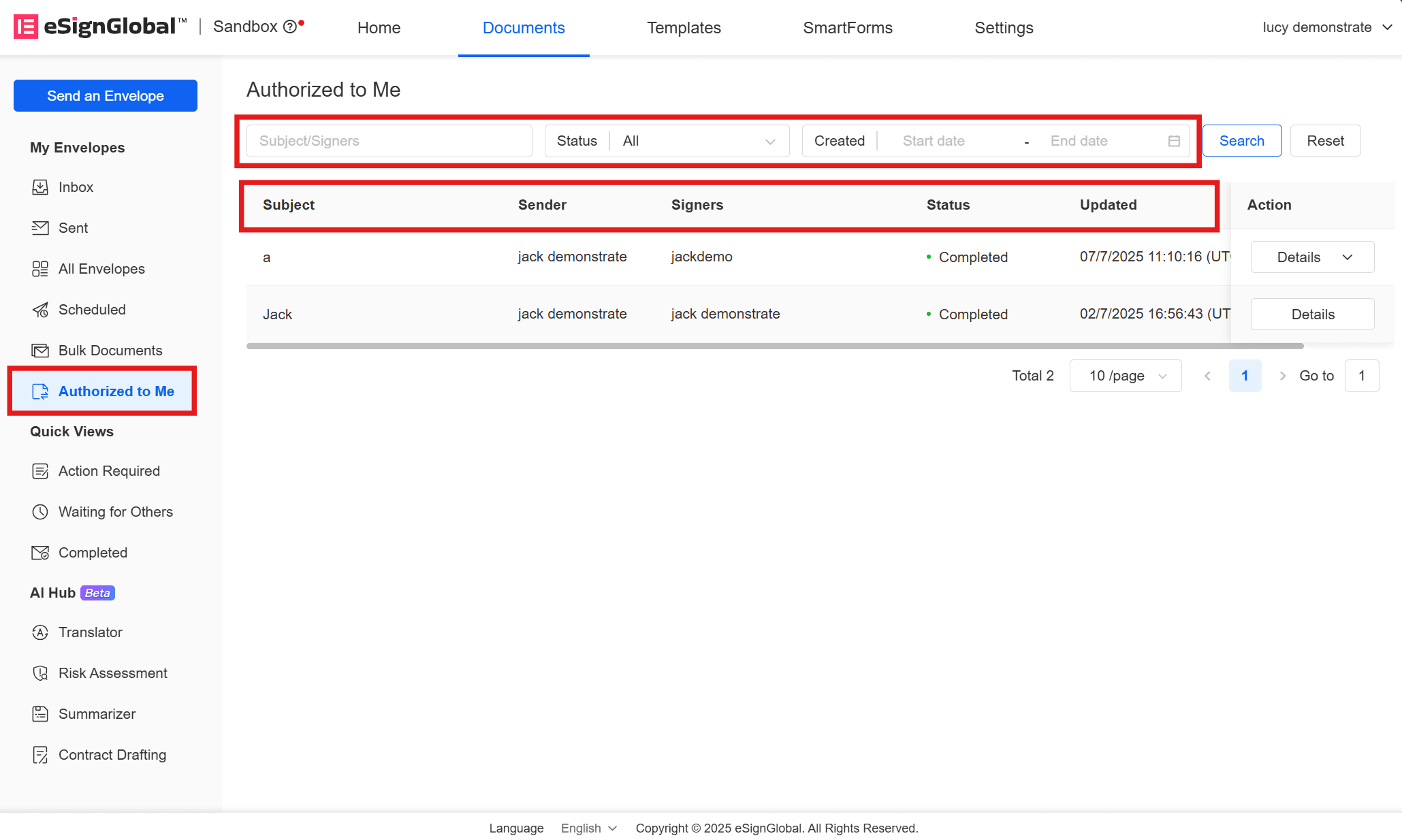Click the Contract Drafting icon
The width and height of the screenshot is (1402, 840).
(x=40, y=755)
